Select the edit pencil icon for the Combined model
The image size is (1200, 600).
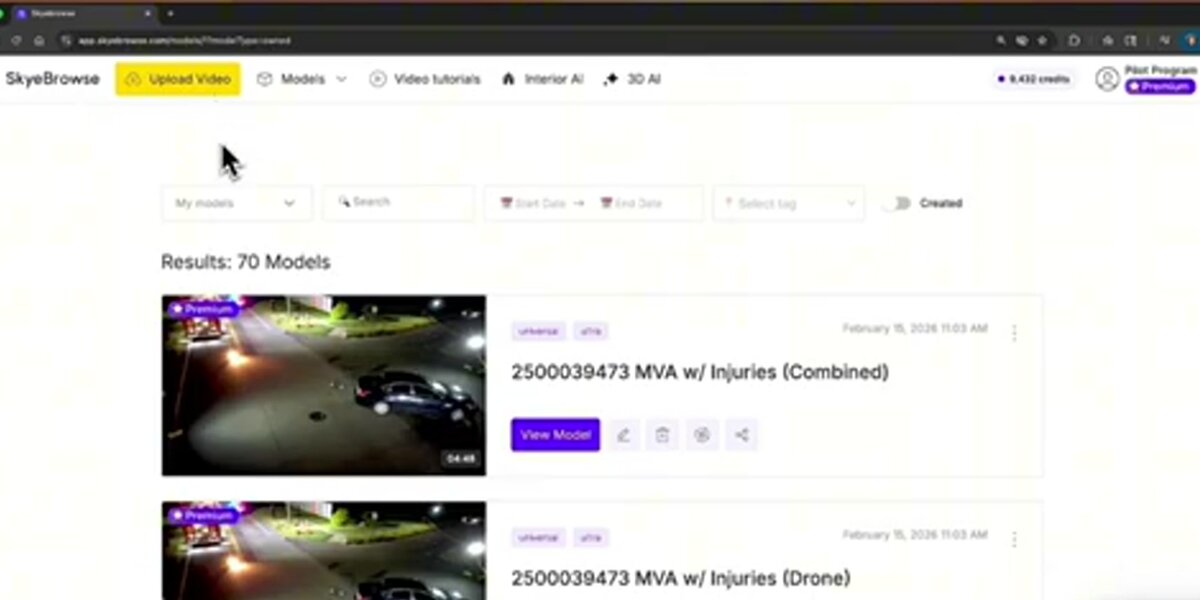point(624,435)
